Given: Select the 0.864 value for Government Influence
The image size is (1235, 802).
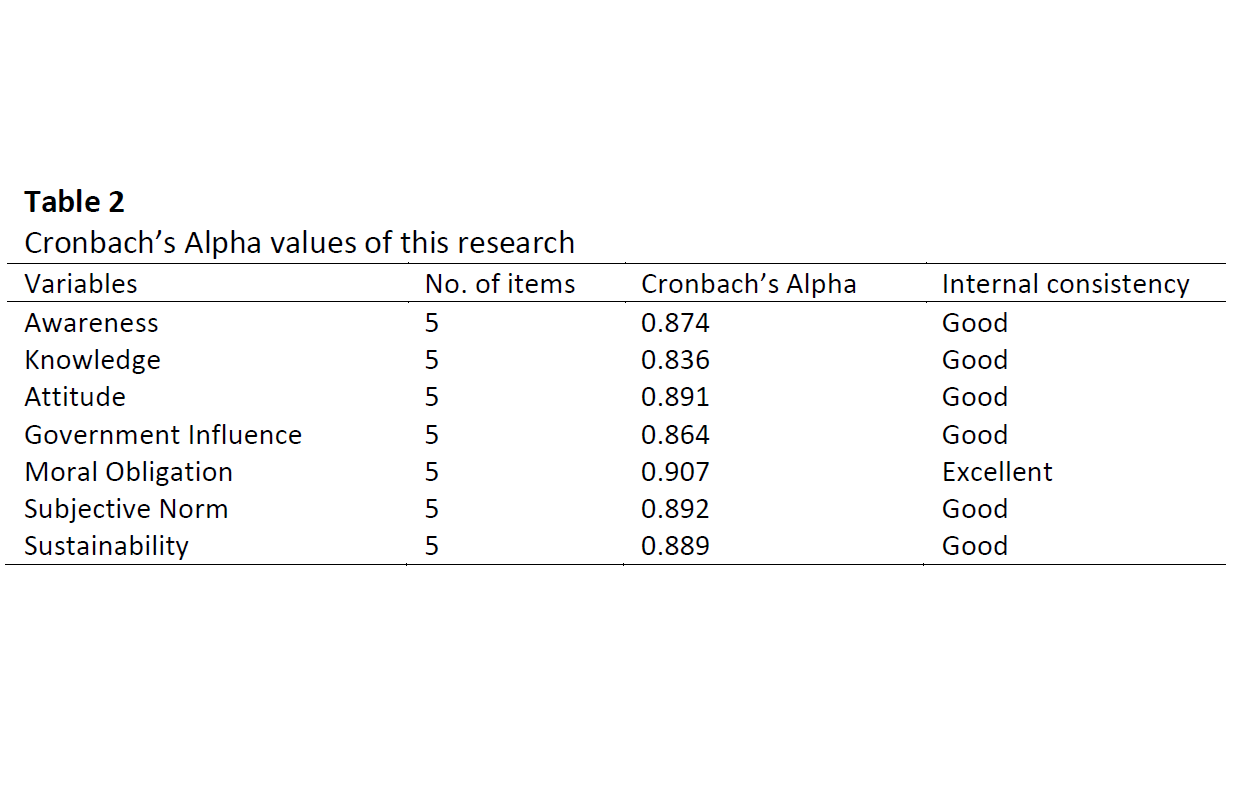Looking at the screenshot, I should point(675,435).
